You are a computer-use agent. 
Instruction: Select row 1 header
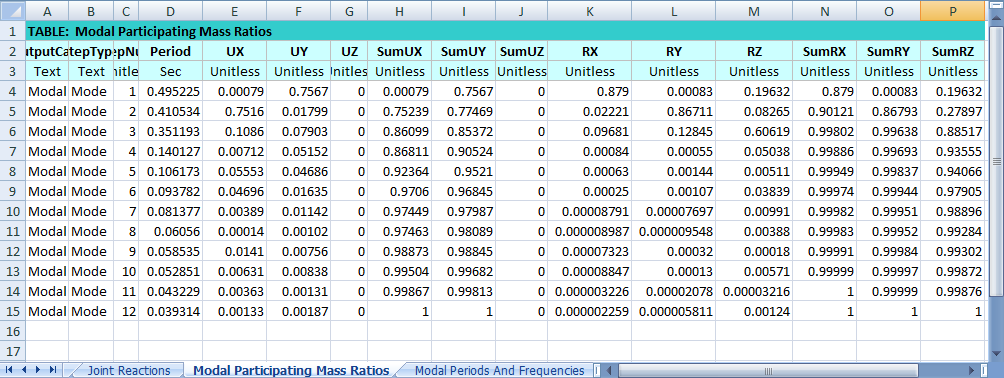(x=13, y=31)
